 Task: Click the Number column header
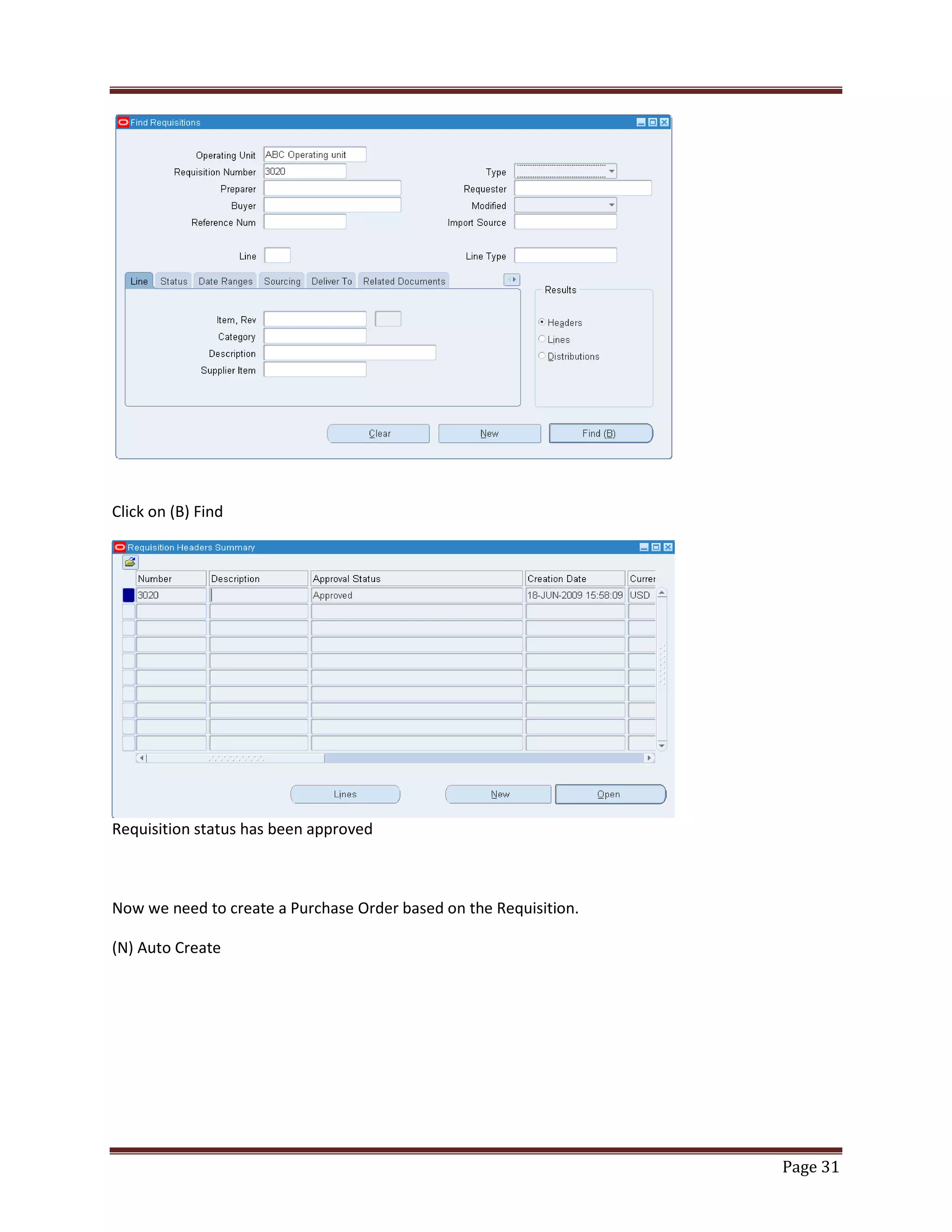171,579
